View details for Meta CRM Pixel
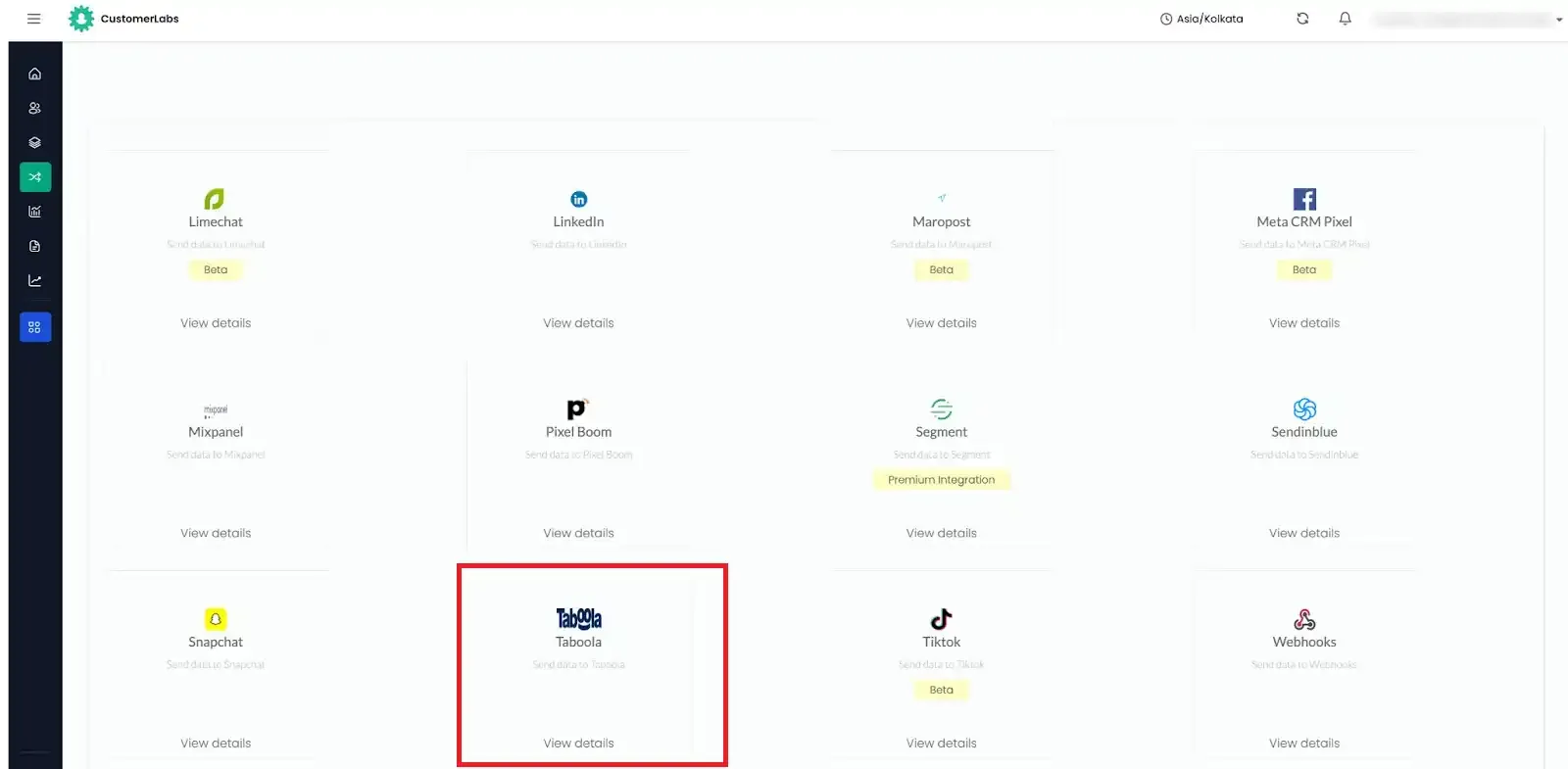 (1304, 323)
